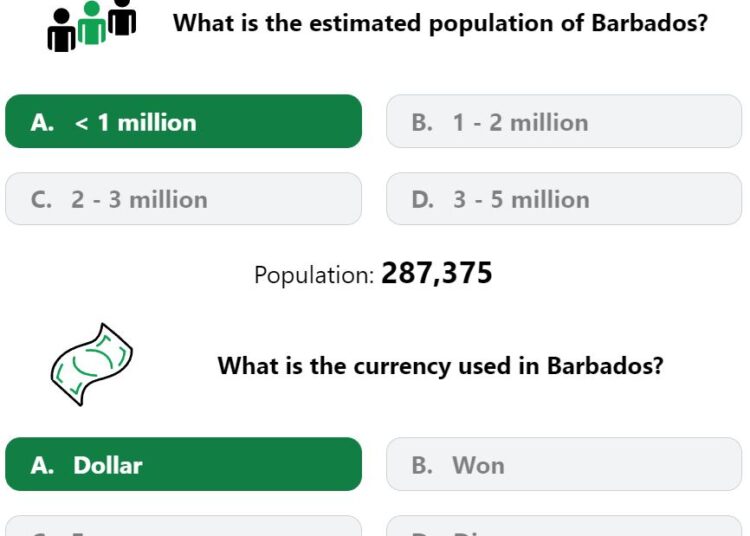750x536 pixels.
Task: Click the 287,375 population figure
Action: pyautogui.click(x=437, y=273)
